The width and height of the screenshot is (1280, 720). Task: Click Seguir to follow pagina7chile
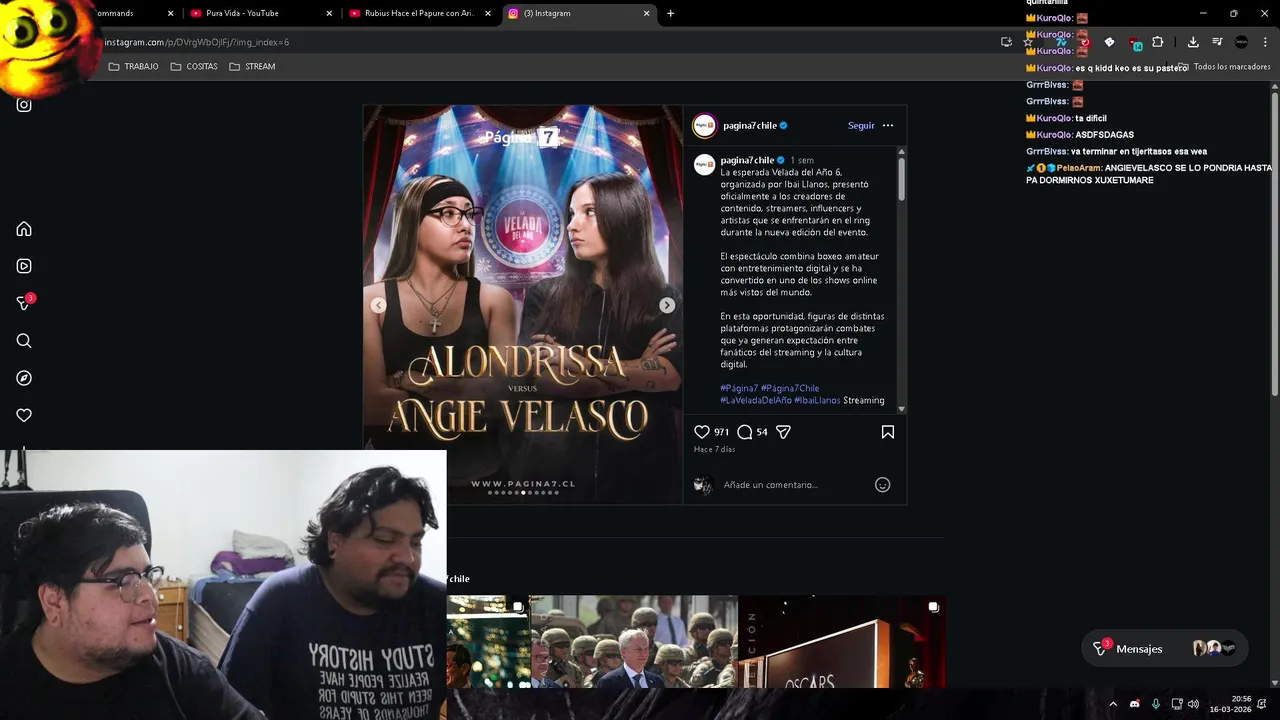click(861, 126)
